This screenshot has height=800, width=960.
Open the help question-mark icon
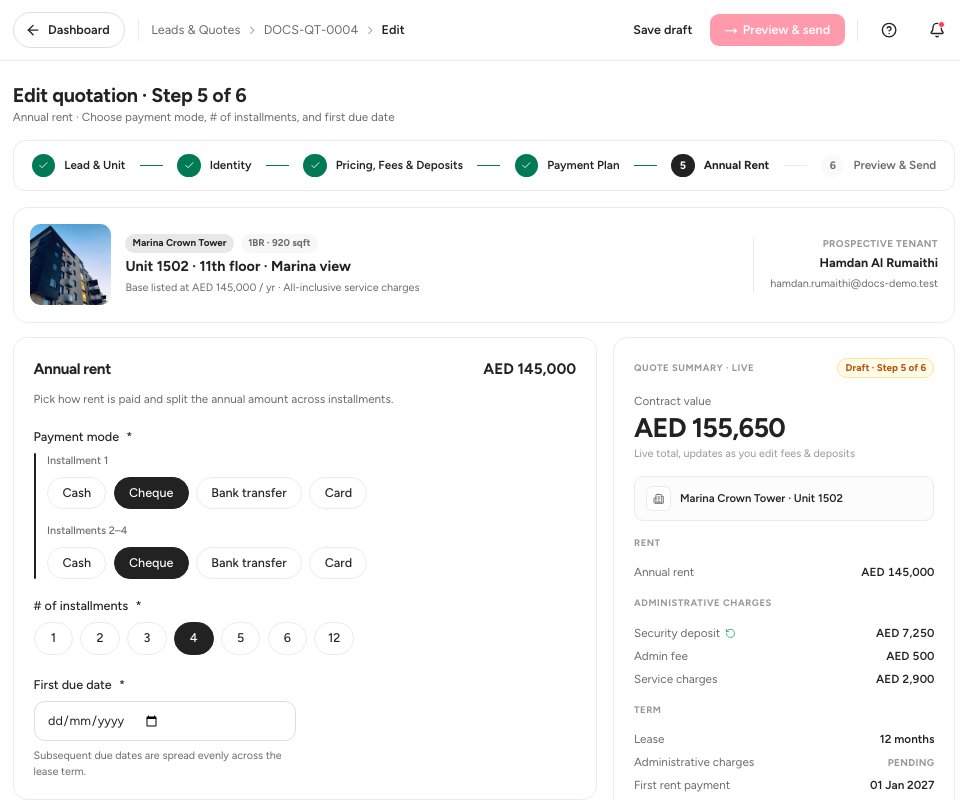pos(888,30)
